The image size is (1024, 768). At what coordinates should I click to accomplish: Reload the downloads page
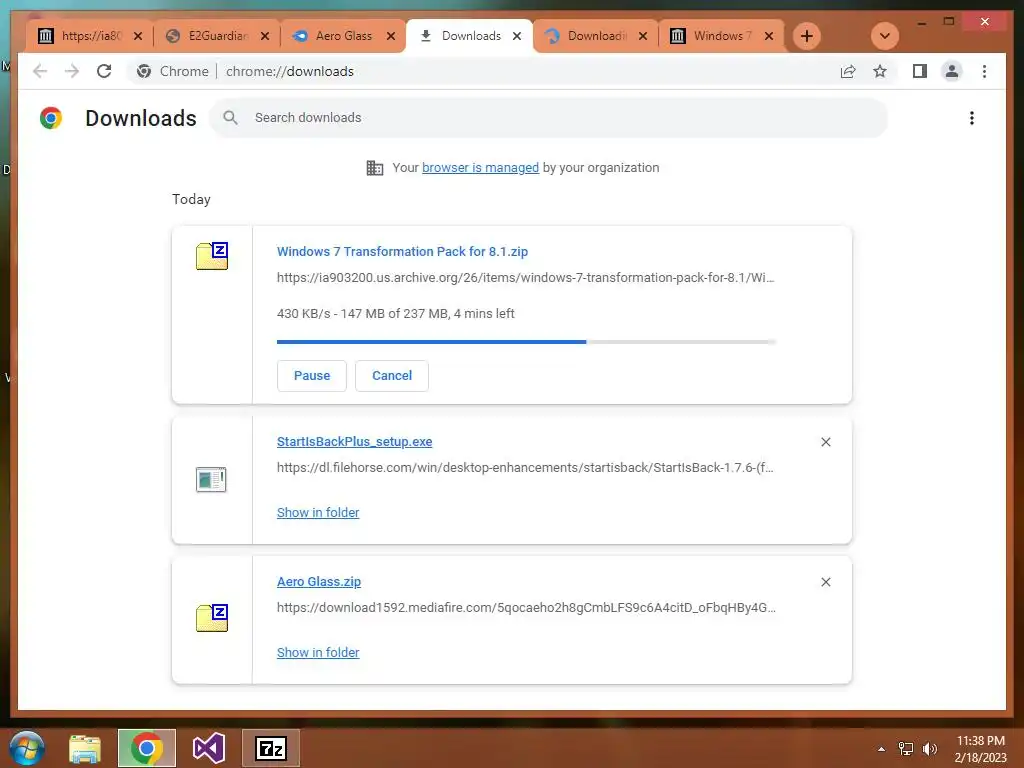tap(104, 71)
